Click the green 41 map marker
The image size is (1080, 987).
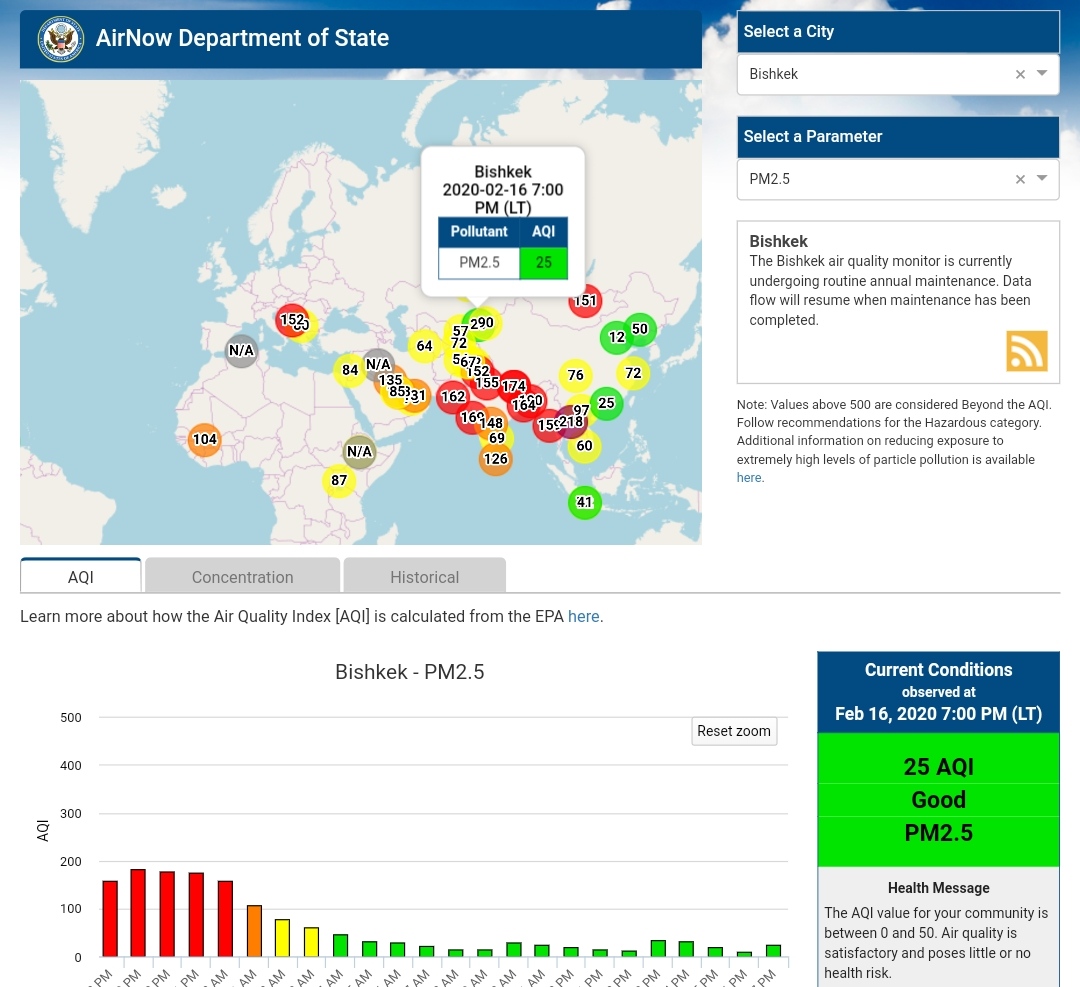point(584,502)
